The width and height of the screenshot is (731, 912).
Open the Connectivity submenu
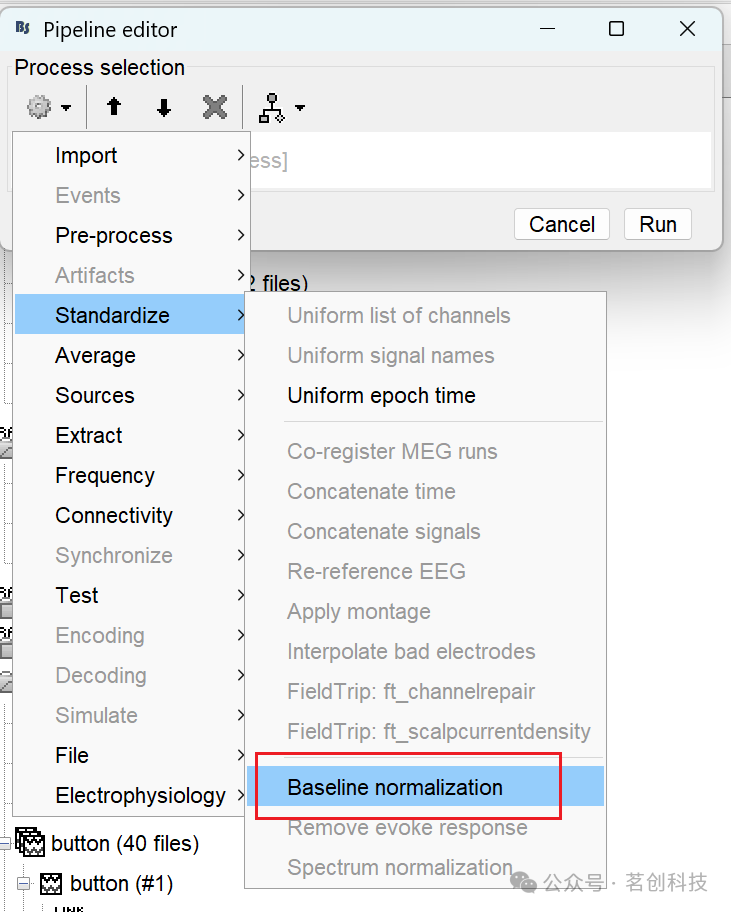131,515
